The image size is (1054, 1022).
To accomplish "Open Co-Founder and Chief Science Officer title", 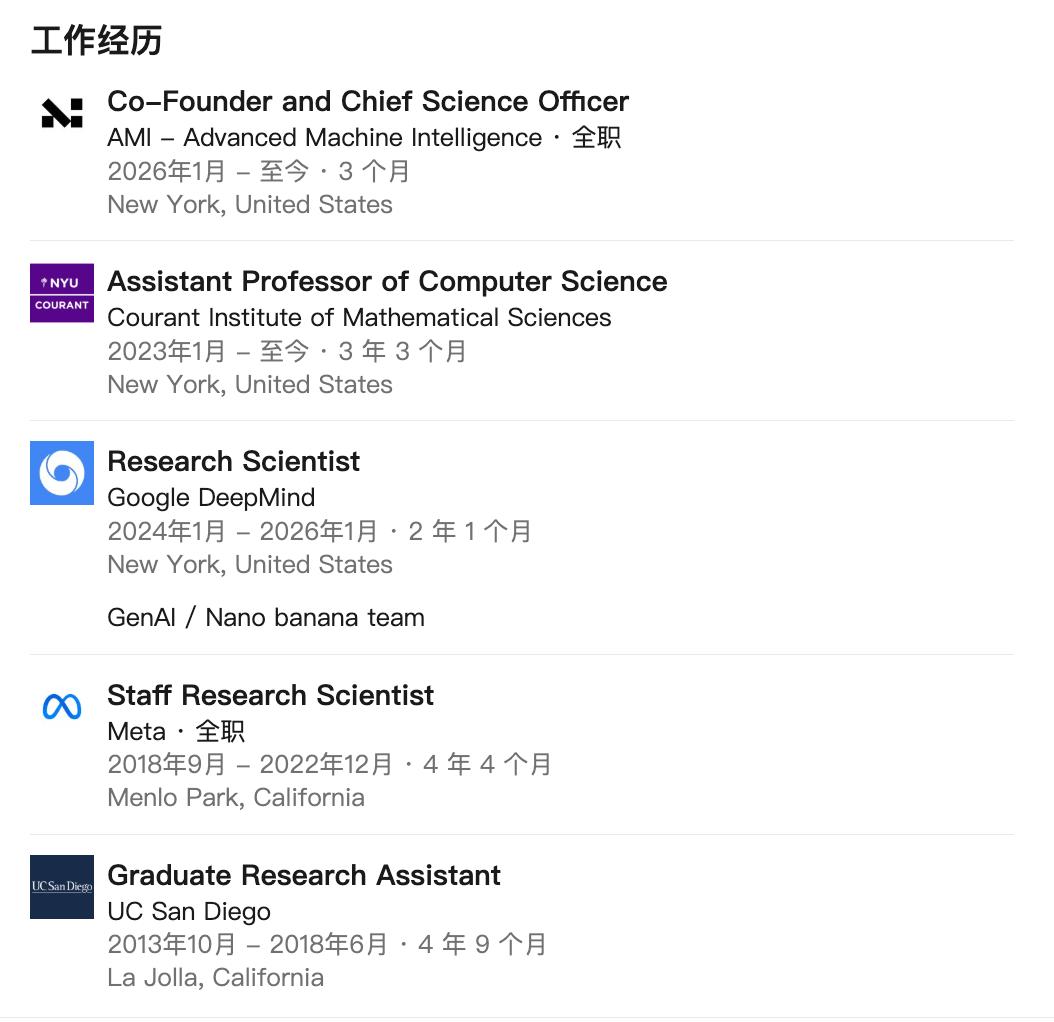I will click(x=368, y=101).
